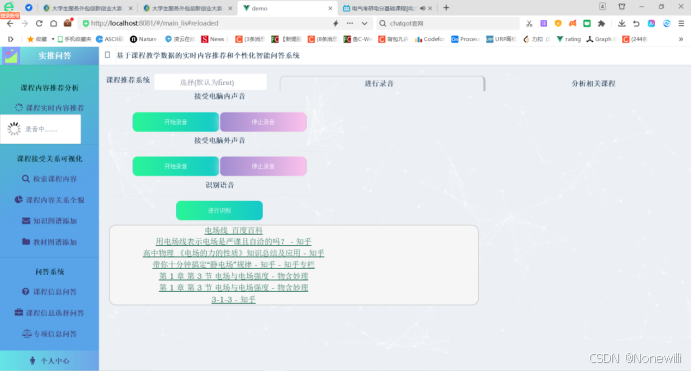Image resolution: width=692 pixels, height=372 pixels.
Task: Select the 分析相关课程 tab
Action: 593,83
